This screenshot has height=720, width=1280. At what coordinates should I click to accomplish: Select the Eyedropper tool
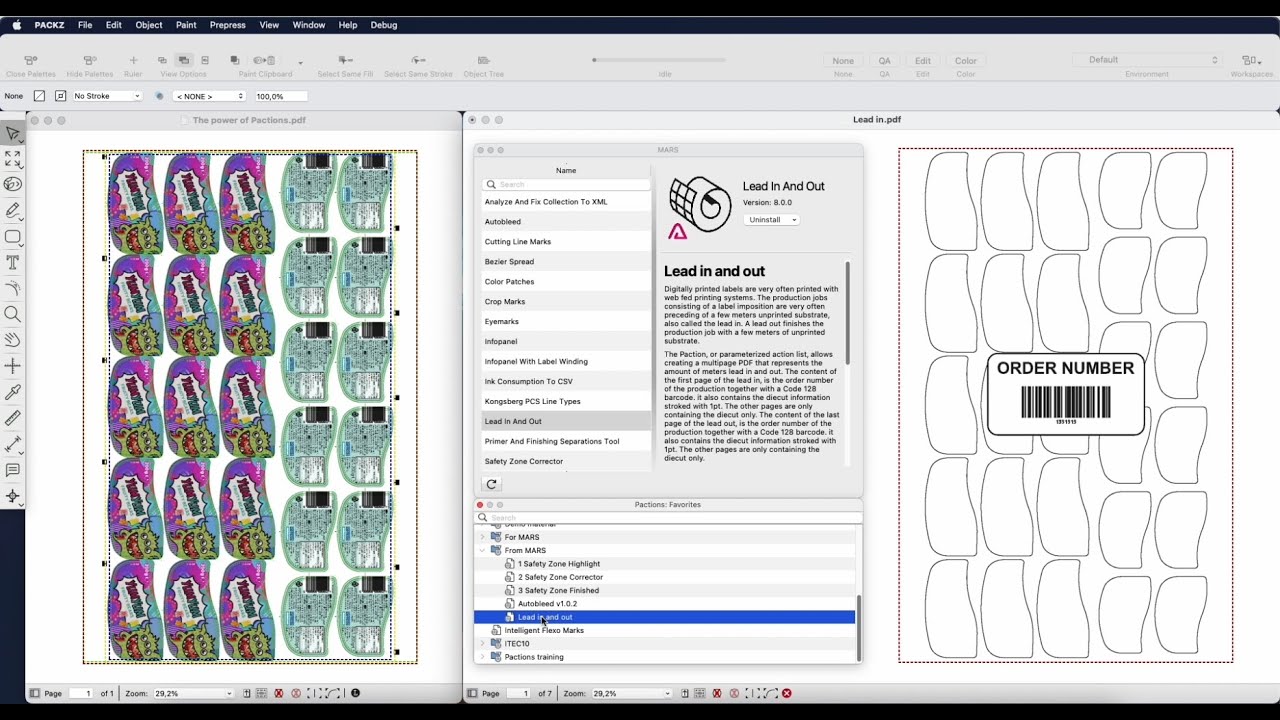[13, 392]
